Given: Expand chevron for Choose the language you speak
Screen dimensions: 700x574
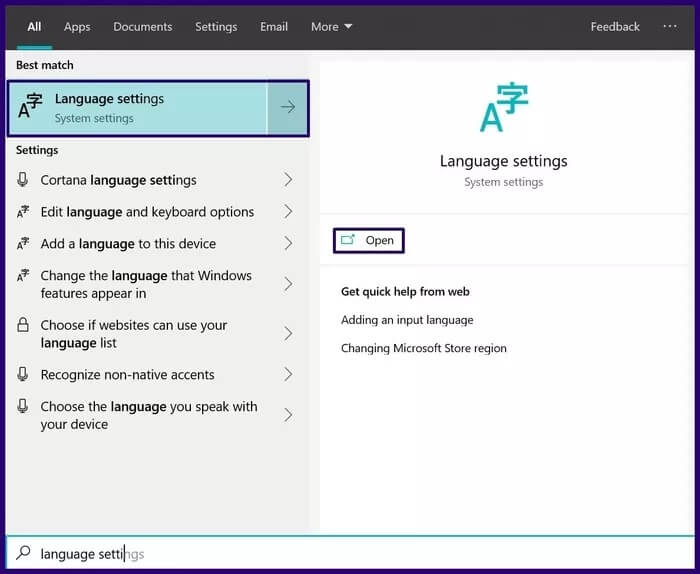Looking at the screenshot, I should pyautogui.click(x=288, y=415).
